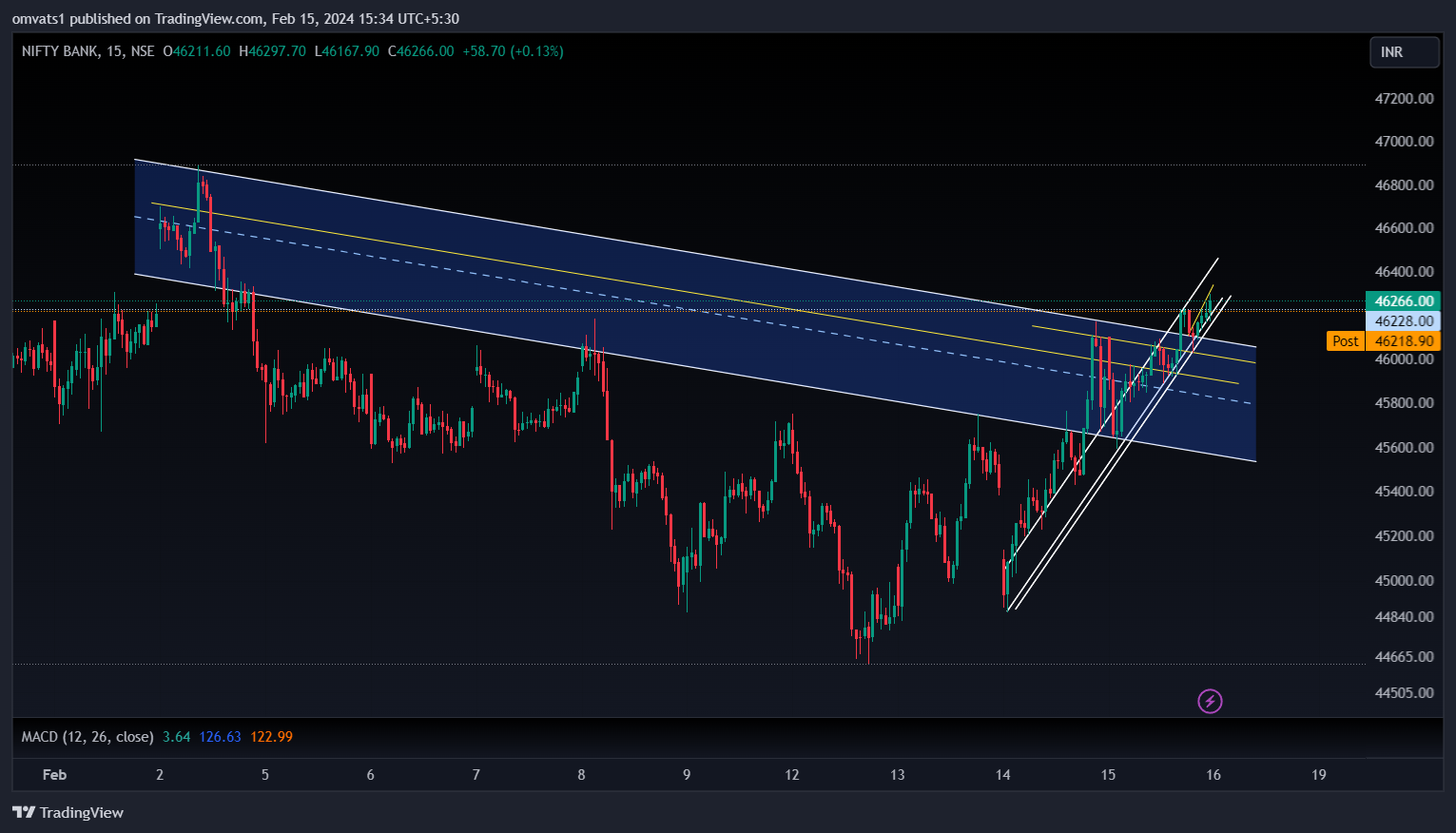This screenshot has height=833, width=1456.
Task: Click the low price L46167.90
Action: pyautogui.click(x=347, y=51)
